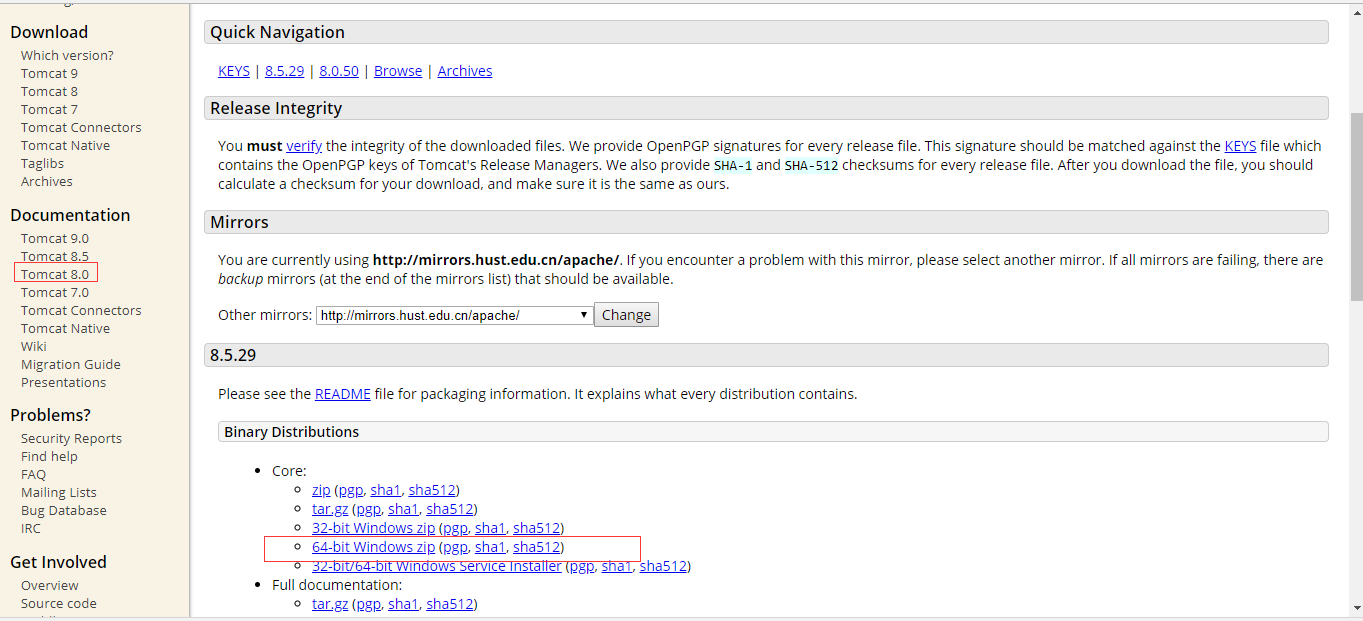Open sha1 checksum for Core zip
The width and height of the screenshot is (1363, 621).
[385, 490]
